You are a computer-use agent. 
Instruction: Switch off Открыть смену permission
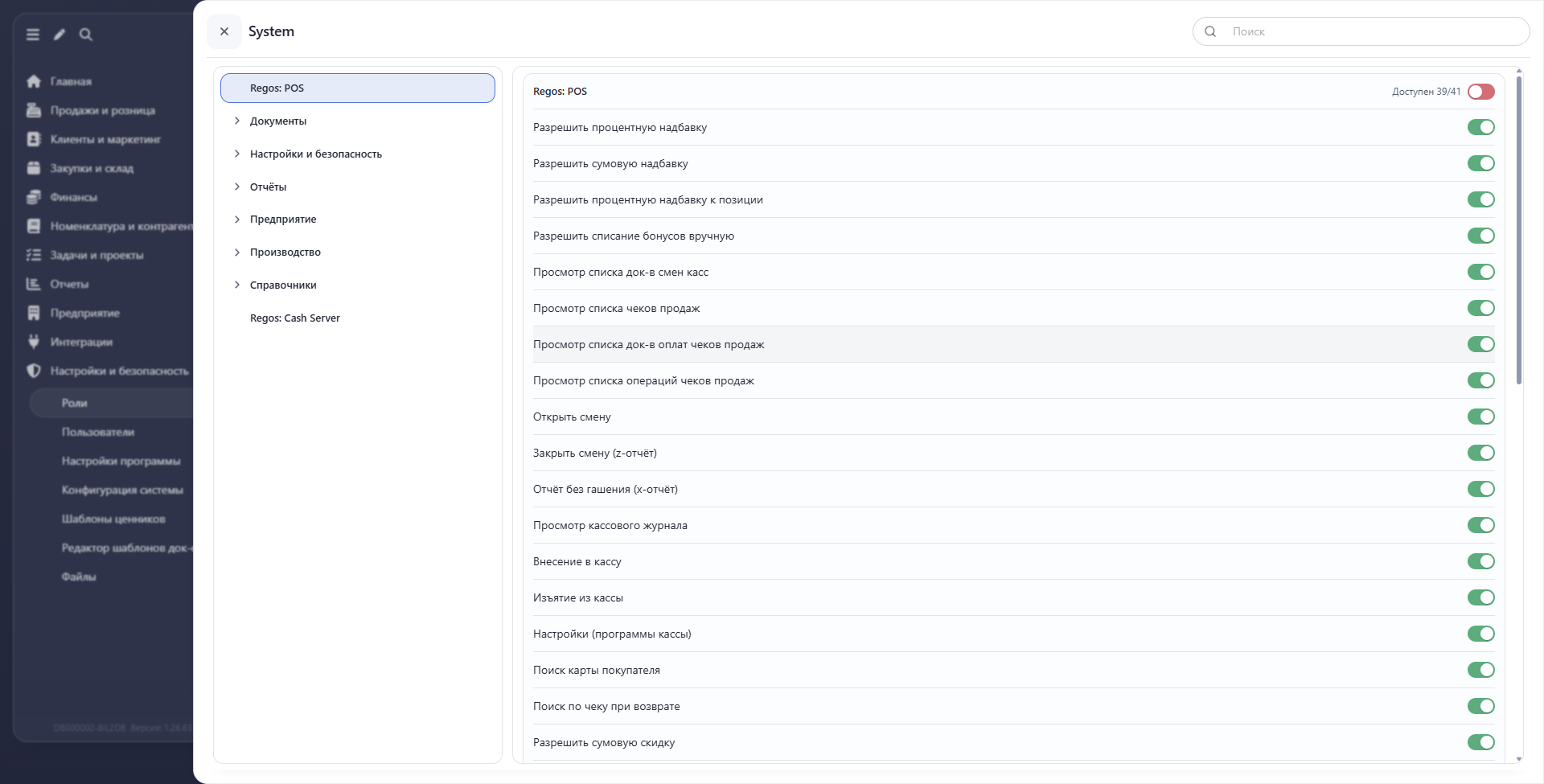(x=1480, y=417)
